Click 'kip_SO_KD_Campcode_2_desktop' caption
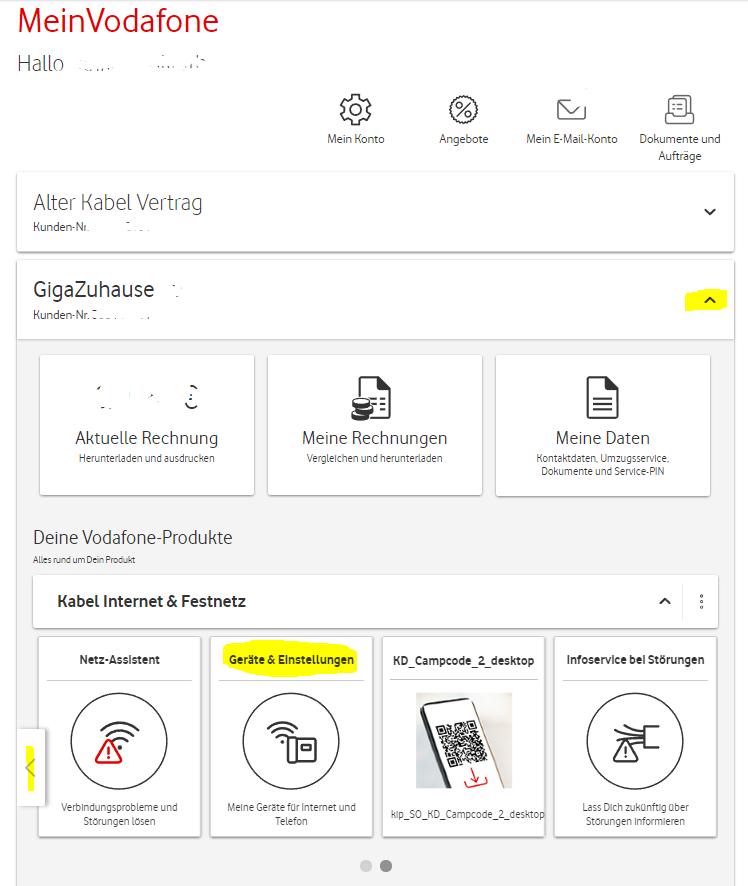The height and width of the screenshot is (886, 748). tap(467, 814)
